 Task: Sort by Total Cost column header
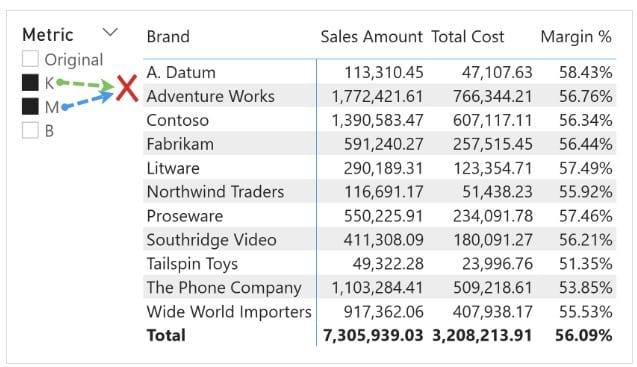pyautogui.click(x=468, y=37)
